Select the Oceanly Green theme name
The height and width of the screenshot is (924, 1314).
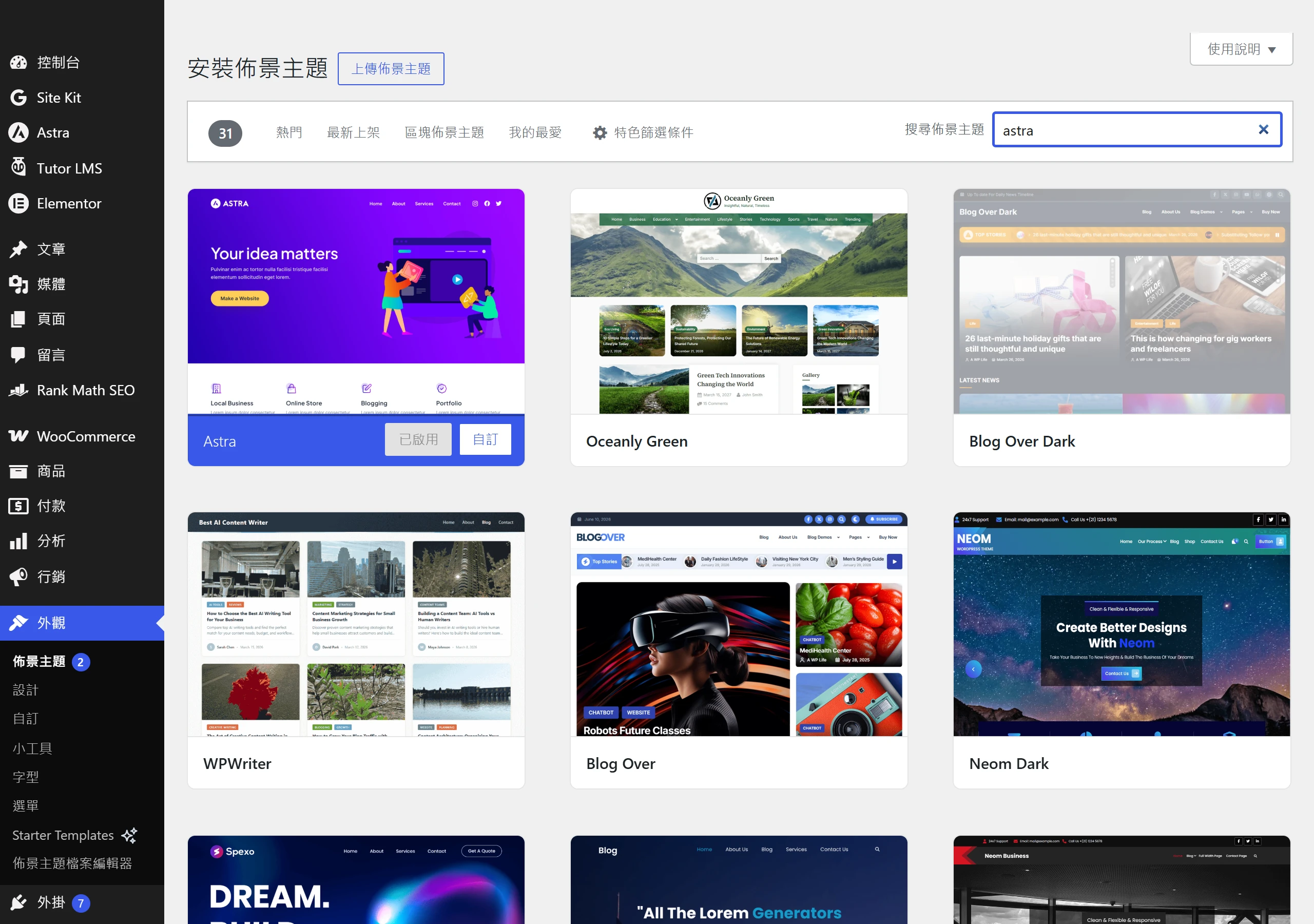[x=637, y=441]
